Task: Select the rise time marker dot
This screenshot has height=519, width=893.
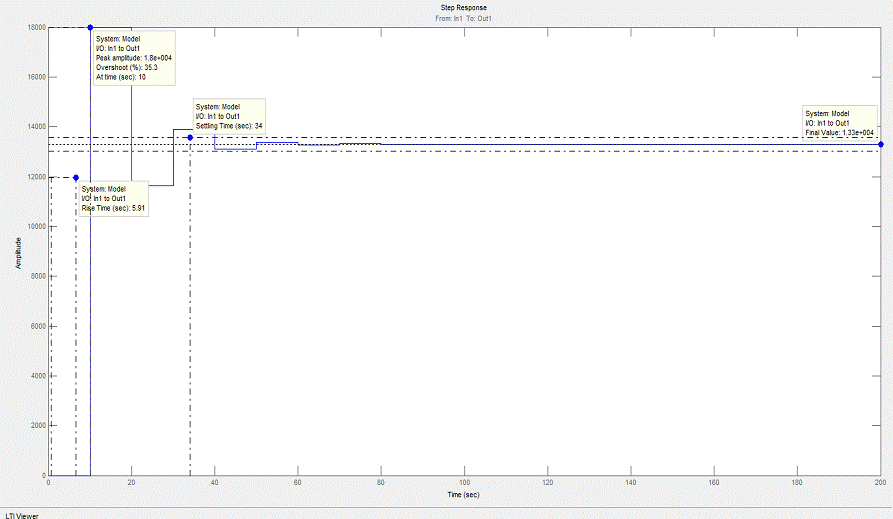Action: tap(76, 178)
